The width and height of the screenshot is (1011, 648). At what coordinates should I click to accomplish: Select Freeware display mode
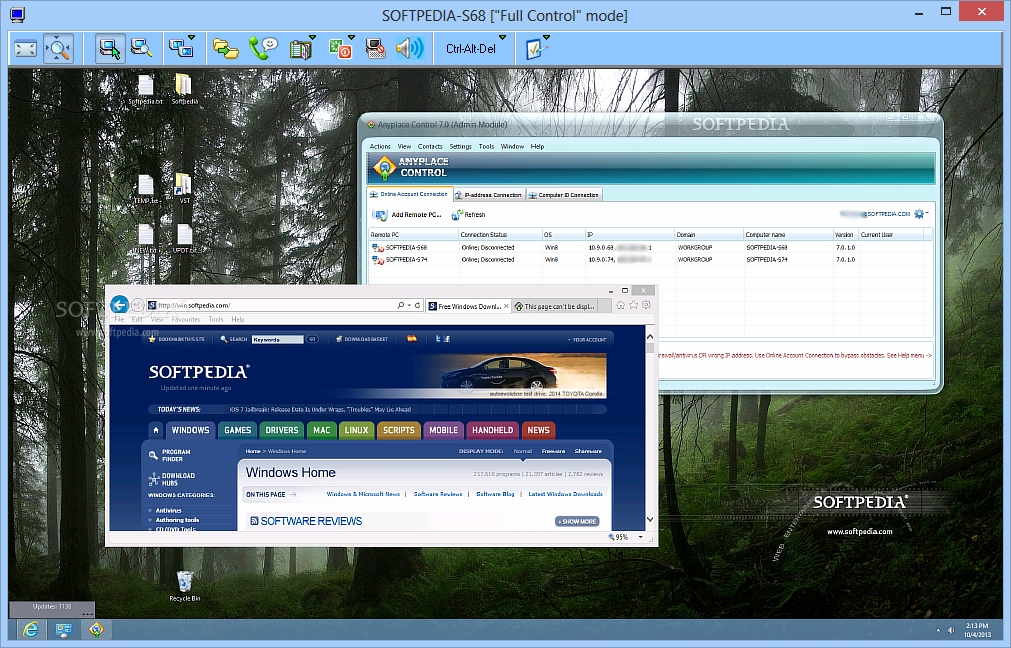click(x=553, y=451)
